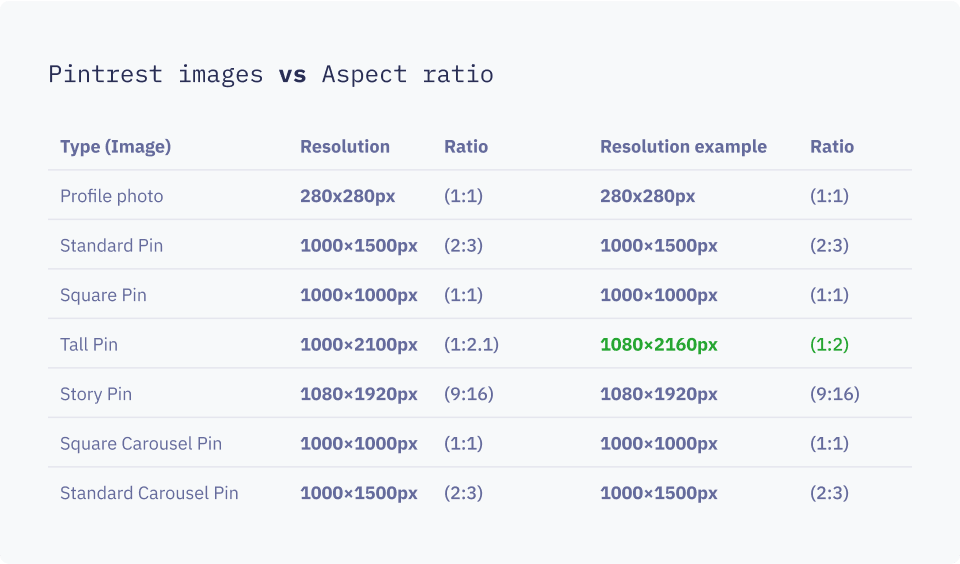The image size is (960, 564).
Task: Select the 'Type (Image)' column header
Action: (115, 147)
